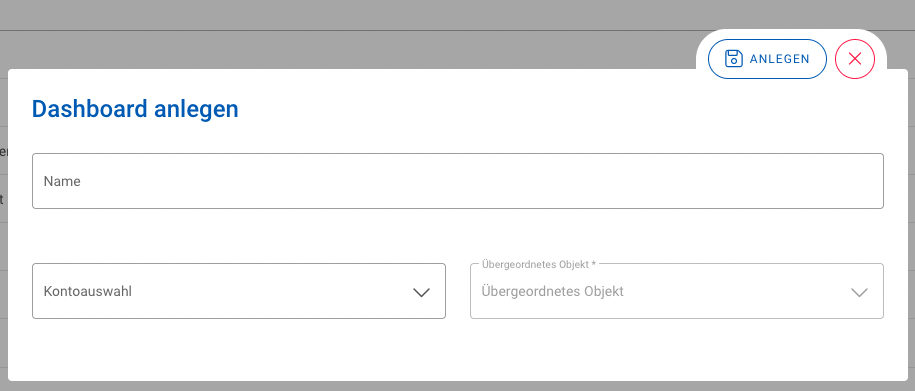Viewport: 915px width, 391px height.
Task: Click blank space between Name field and dropdowns
Action: click(x=458, y=236)
